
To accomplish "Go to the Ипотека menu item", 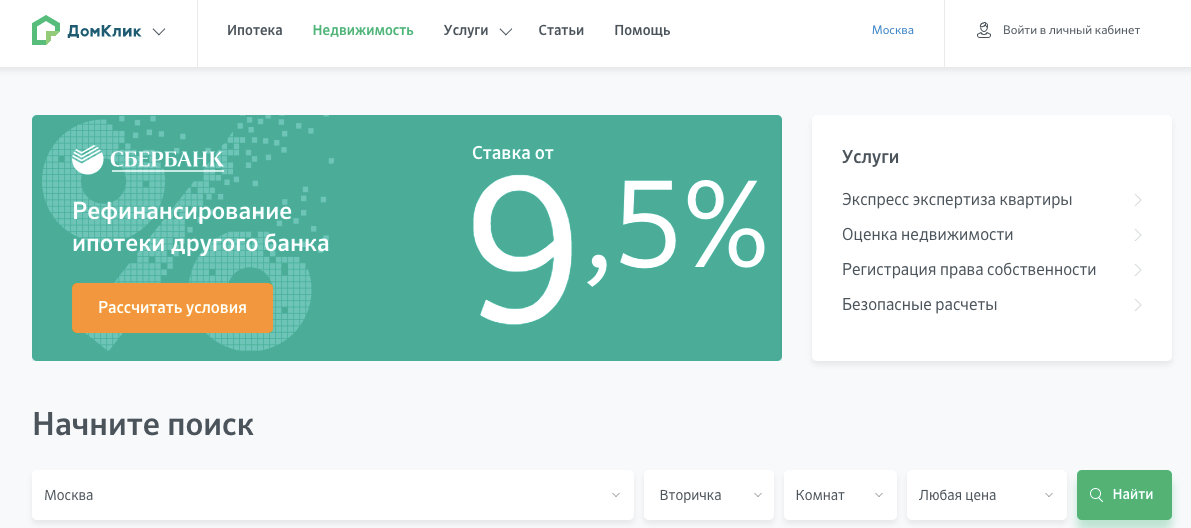I will coord(254,30).
